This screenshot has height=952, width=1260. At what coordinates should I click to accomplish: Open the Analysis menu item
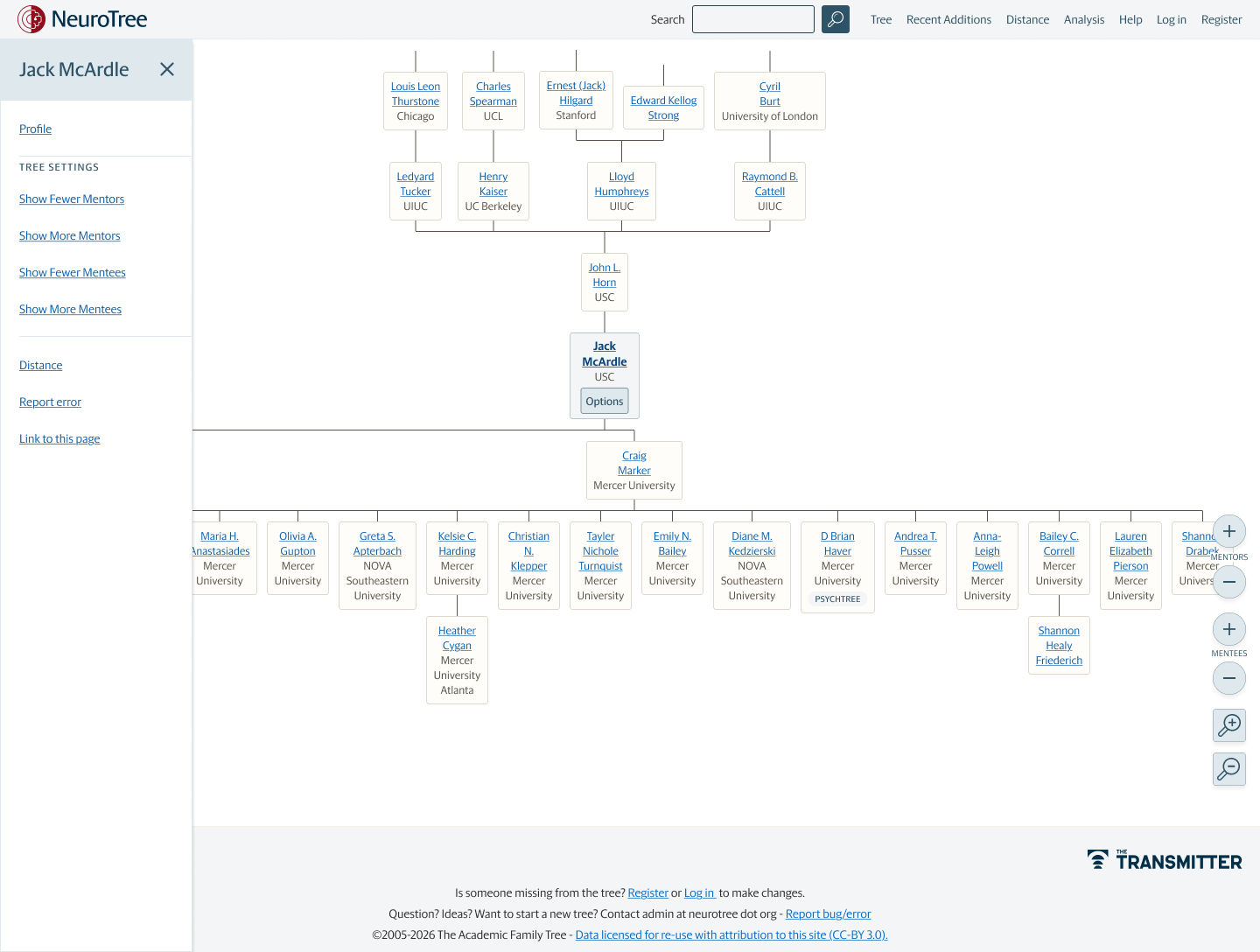(1084, 19)
